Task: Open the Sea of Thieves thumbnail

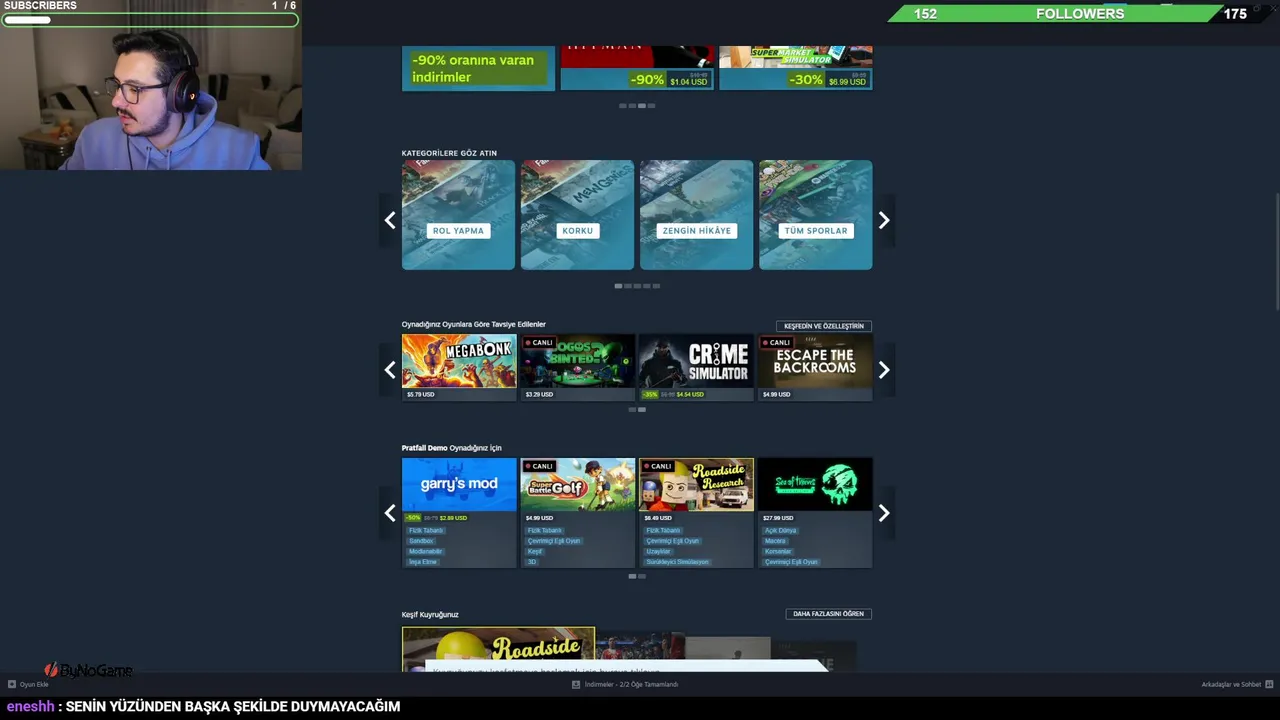Action: (x=815, y=484)
